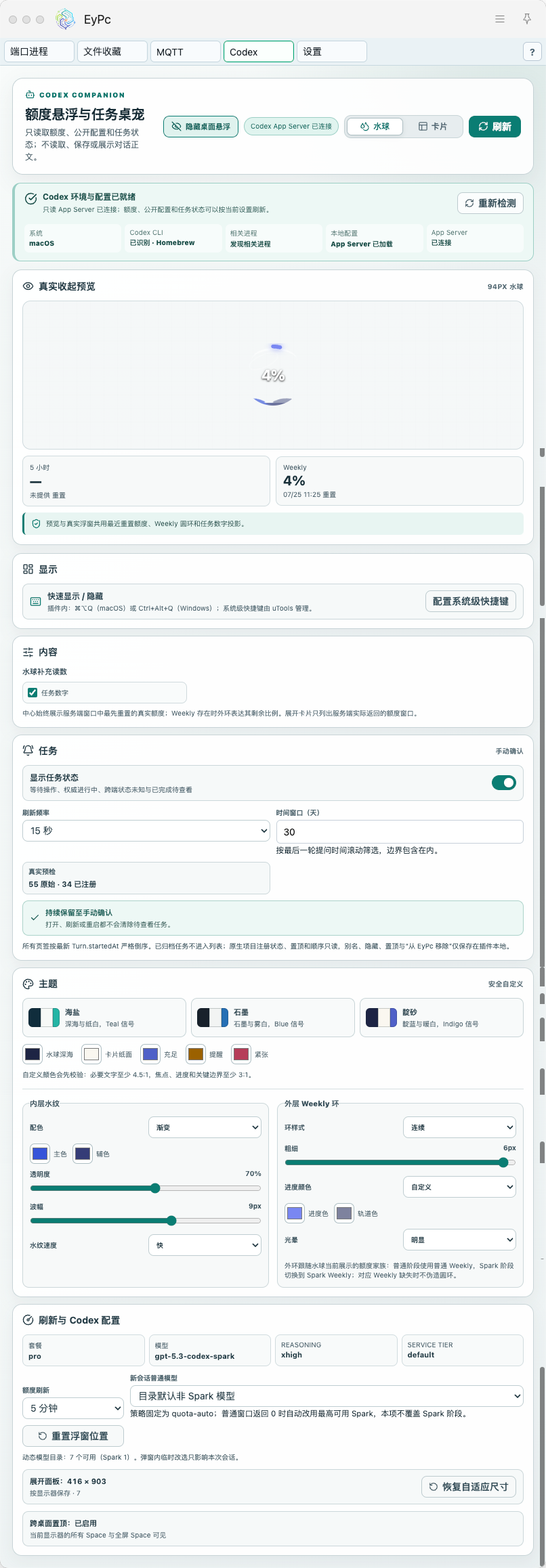546x1568 pixels.
Task: Switch to 端口进程 tab
Action: point(39,51)
